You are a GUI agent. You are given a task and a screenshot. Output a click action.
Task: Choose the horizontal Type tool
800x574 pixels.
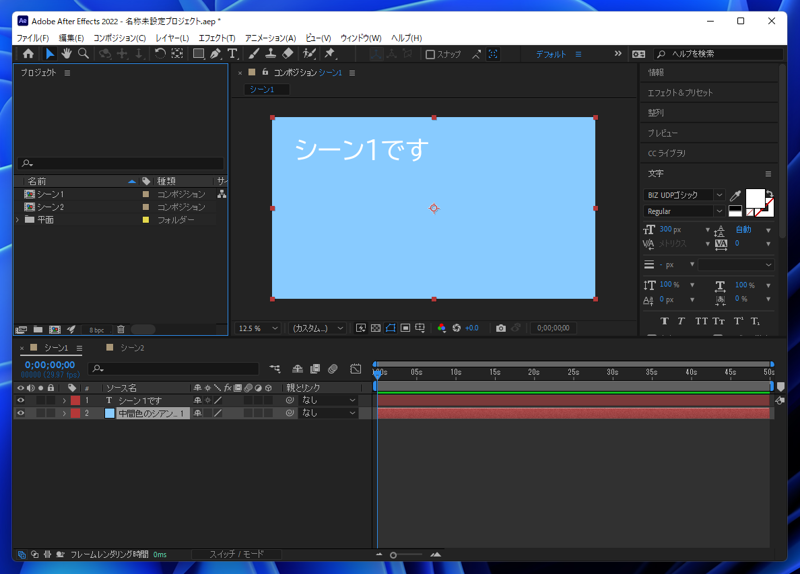click(232, 54)
